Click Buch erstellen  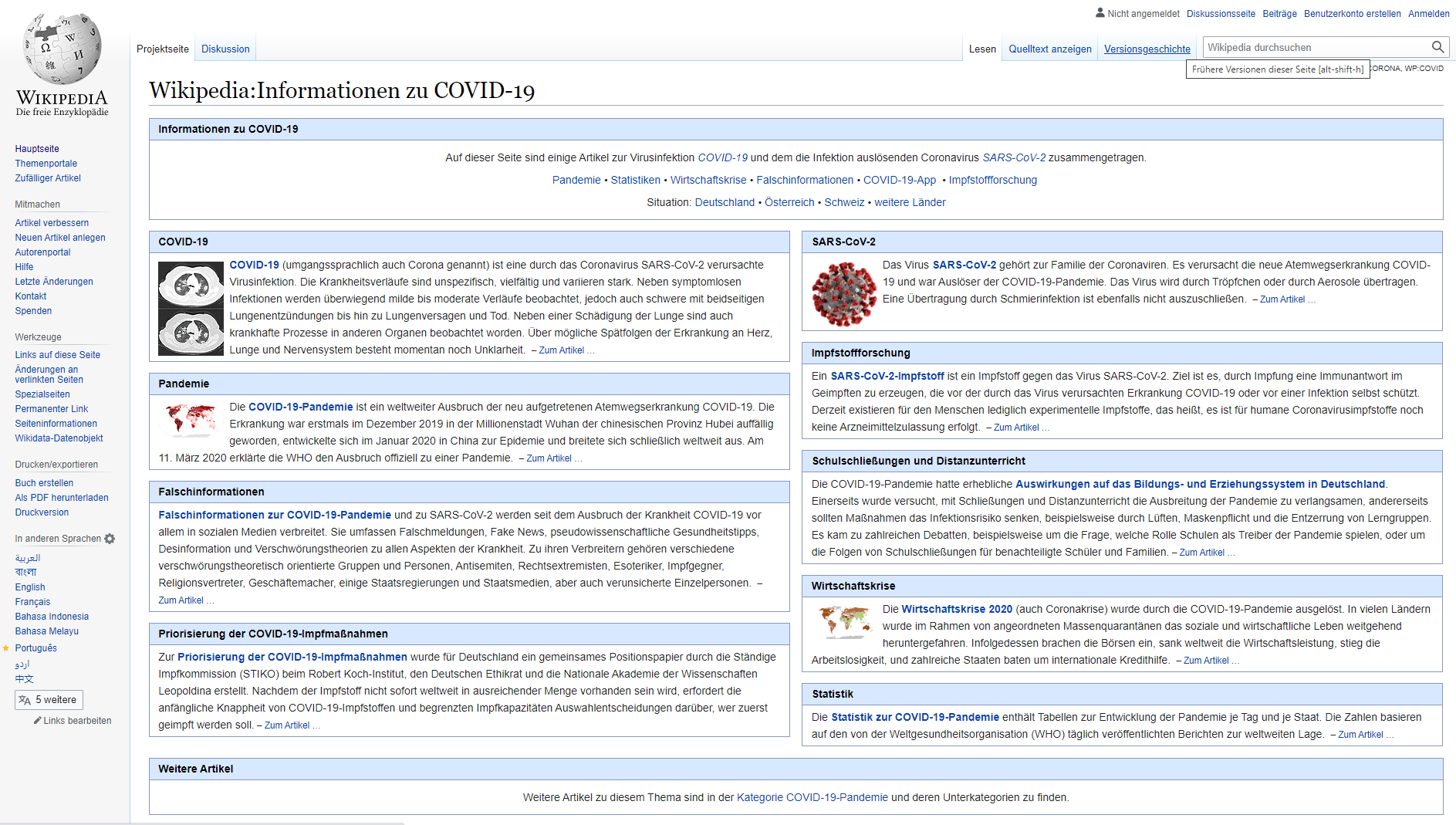pos(44,483)
